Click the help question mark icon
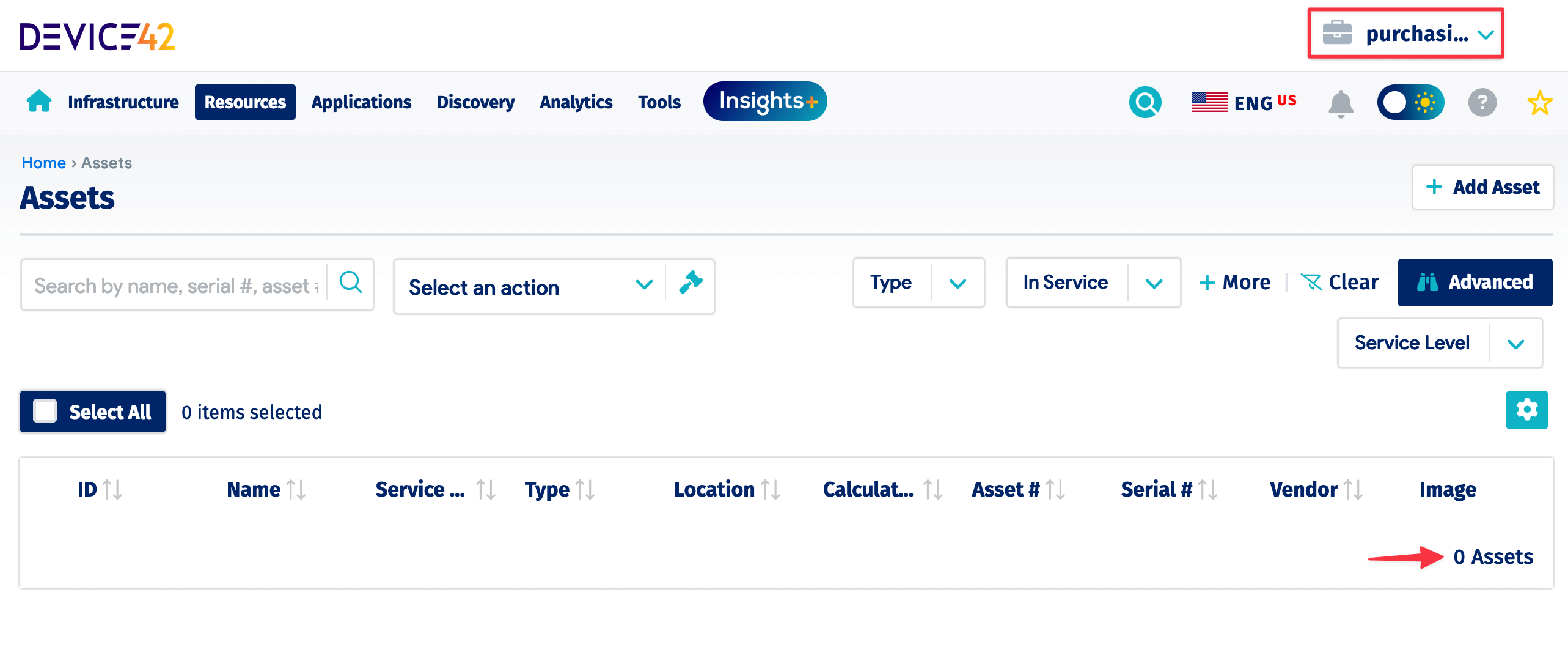The width and height of the screenshot is (1568, 658). point(1483,103)
